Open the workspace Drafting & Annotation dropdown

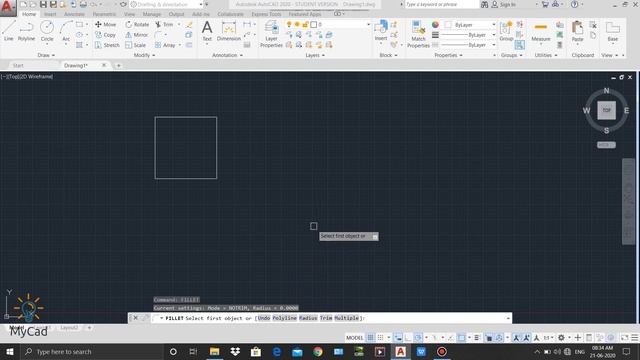point(167,4)
